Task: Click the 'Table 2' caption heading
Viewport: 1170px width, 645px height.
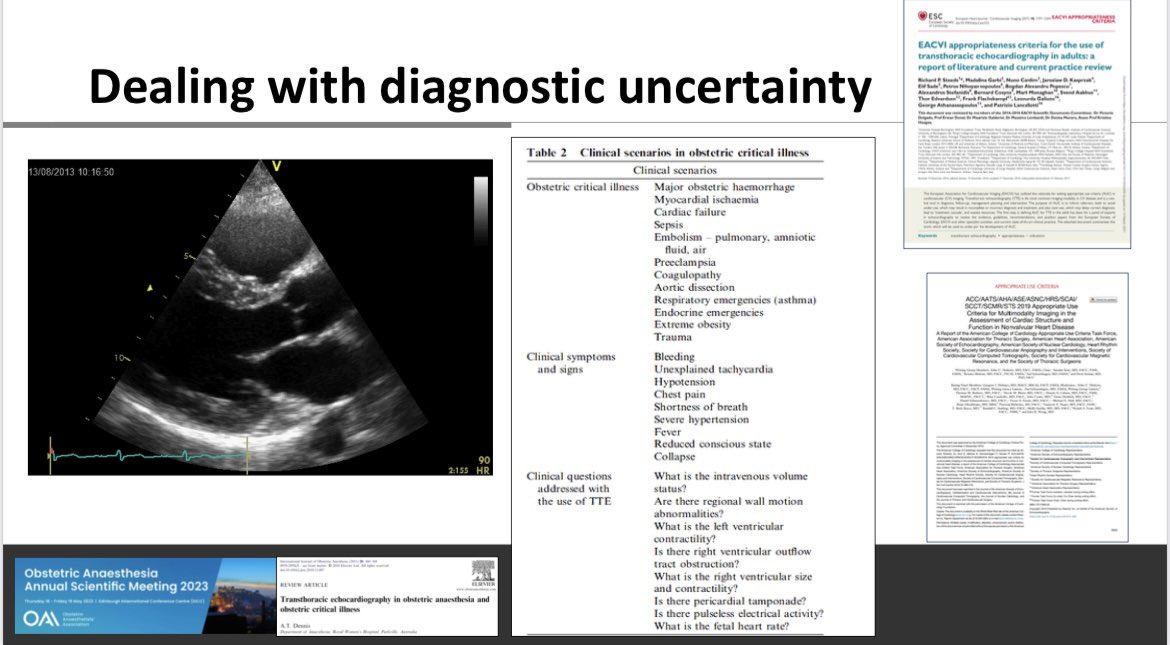Action: tap(667, 152)
